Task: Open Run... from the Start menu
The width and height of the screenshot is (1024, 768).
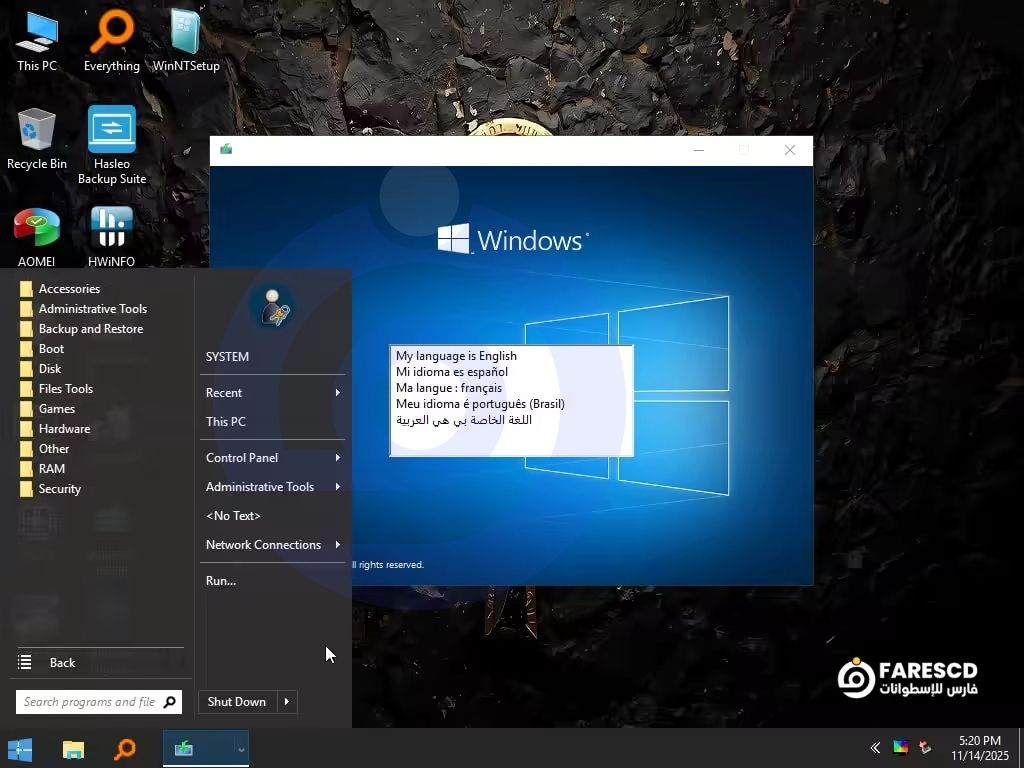Action: click(221, 580)
